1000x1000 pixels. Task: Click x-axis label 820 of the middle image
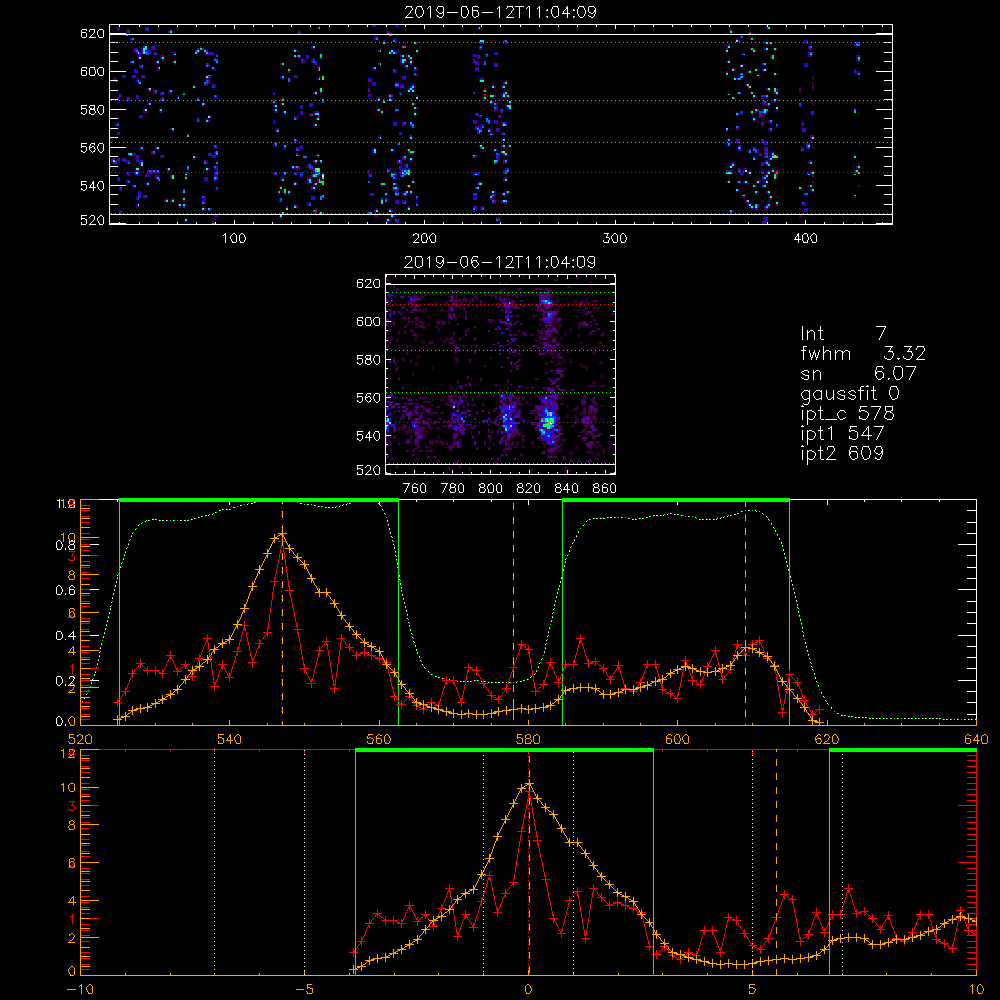click(x=529, y=489)
